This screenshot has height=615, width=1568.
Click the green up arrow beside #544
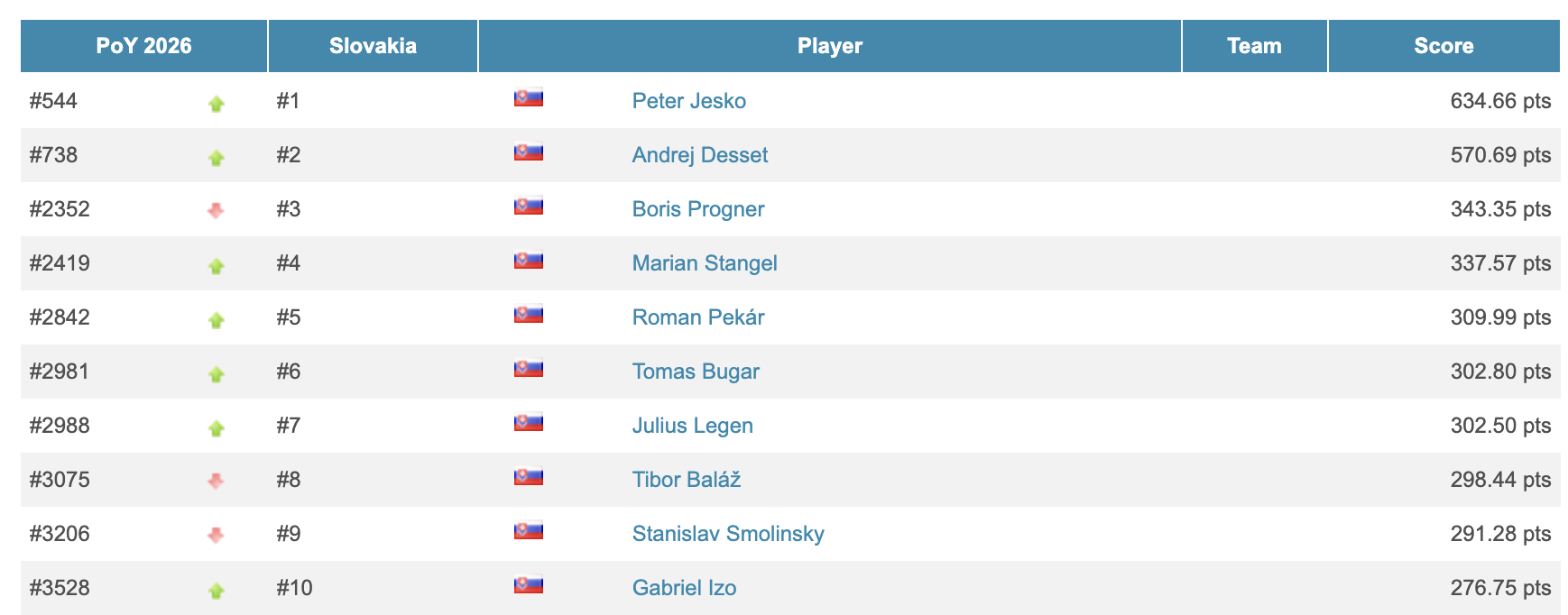coord(216,104)
